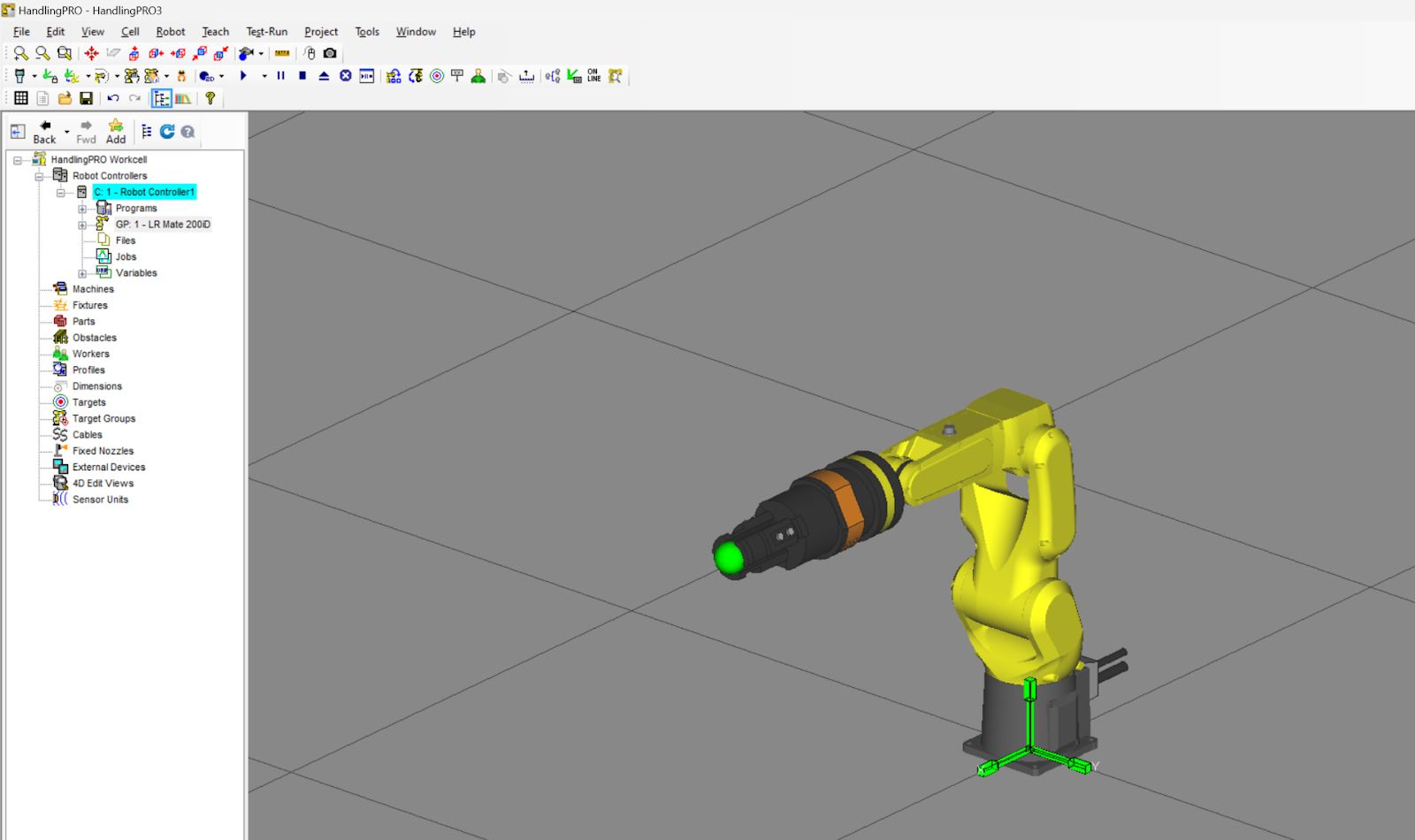Click the green worker figure icon
The image size is (1415, 840).
[x=478, y=76]
